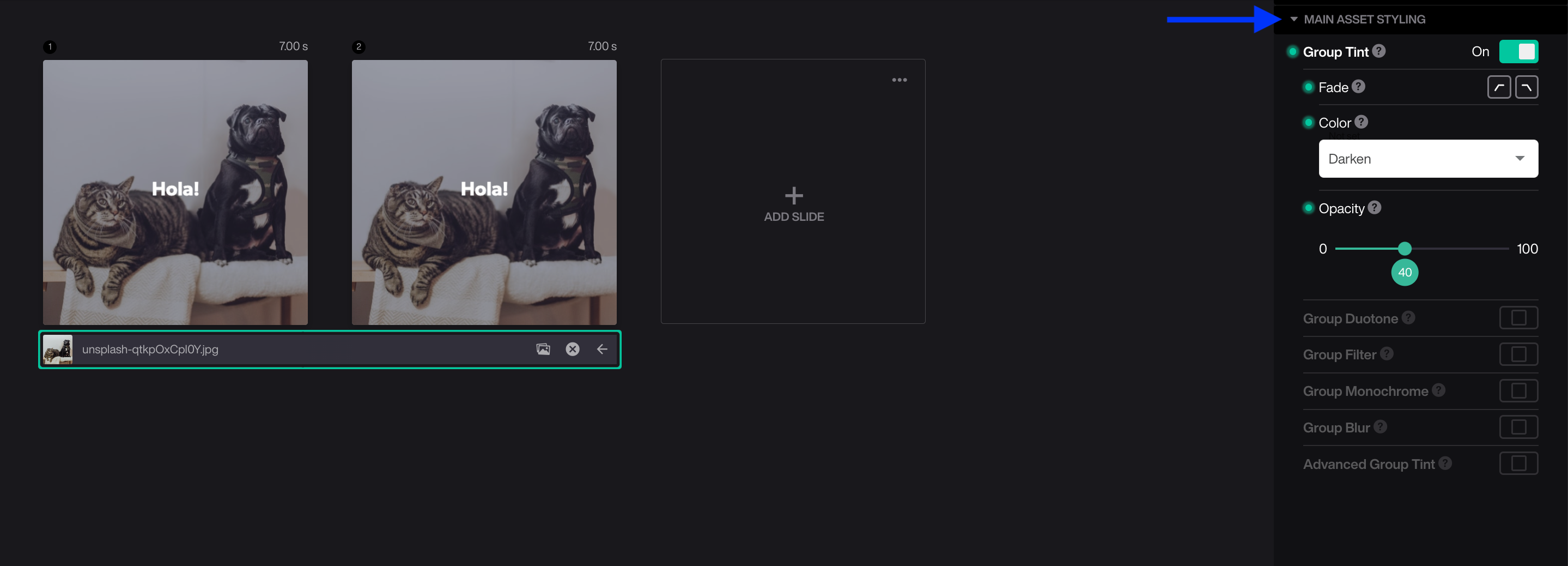This screenshot has width=1568, height=566.
Task: Click the Group Tint help icon
Action: click(1379, 51)
